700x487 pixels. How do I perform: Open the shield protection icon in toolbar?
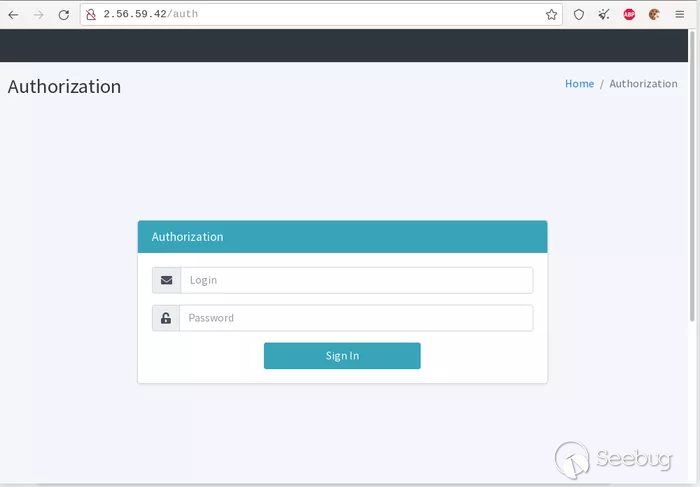pyautogui.click(x=579, y=15)
